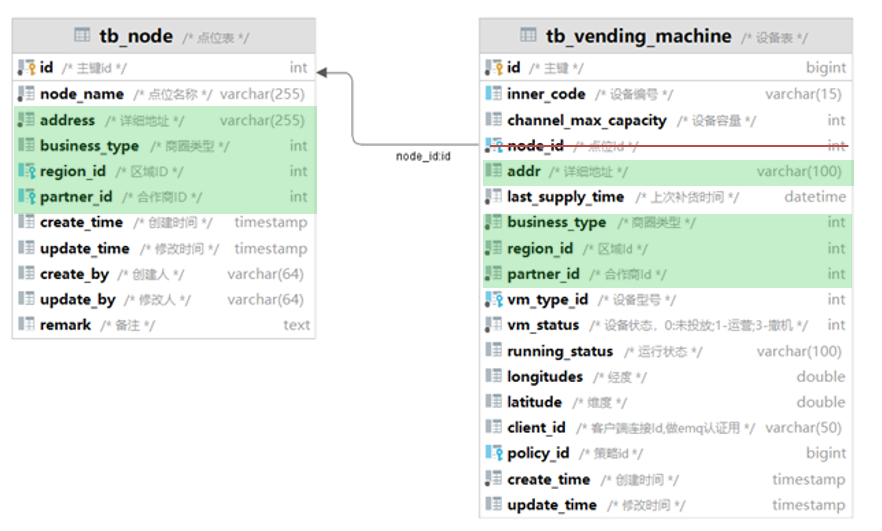The height and width of the screenshot is (531, 882).
Task: Click the column icon beside last_supply_time
Action: coord(493,197)
